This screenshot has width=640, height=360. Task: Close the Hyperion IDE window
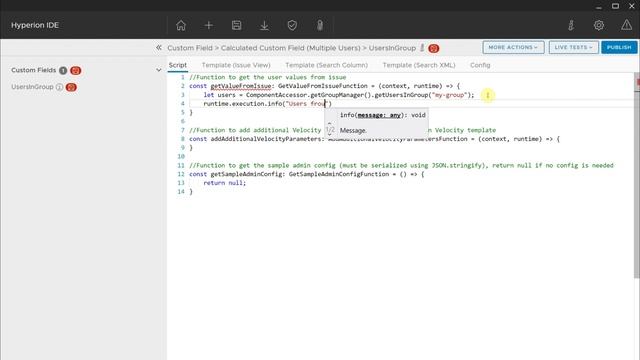click(631, 6)
